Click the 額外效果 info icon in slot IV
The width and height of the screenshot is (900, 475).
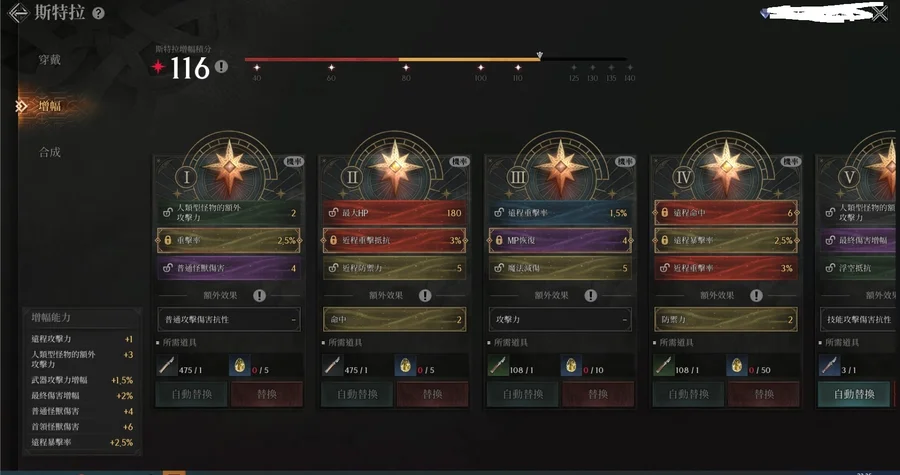[757, 295]
